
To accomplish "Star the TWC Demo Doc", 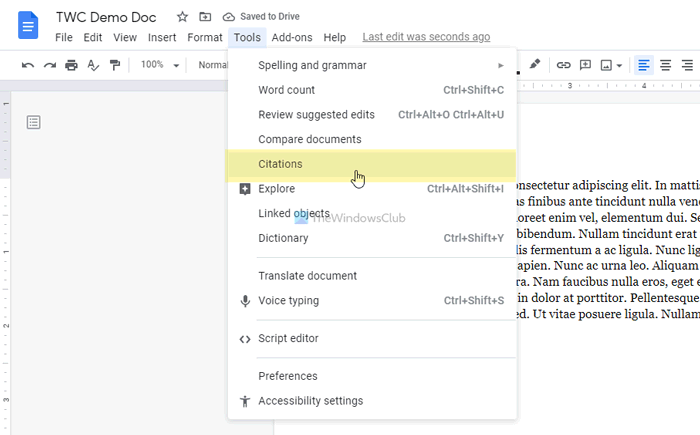I will click(x=182, y=17).
